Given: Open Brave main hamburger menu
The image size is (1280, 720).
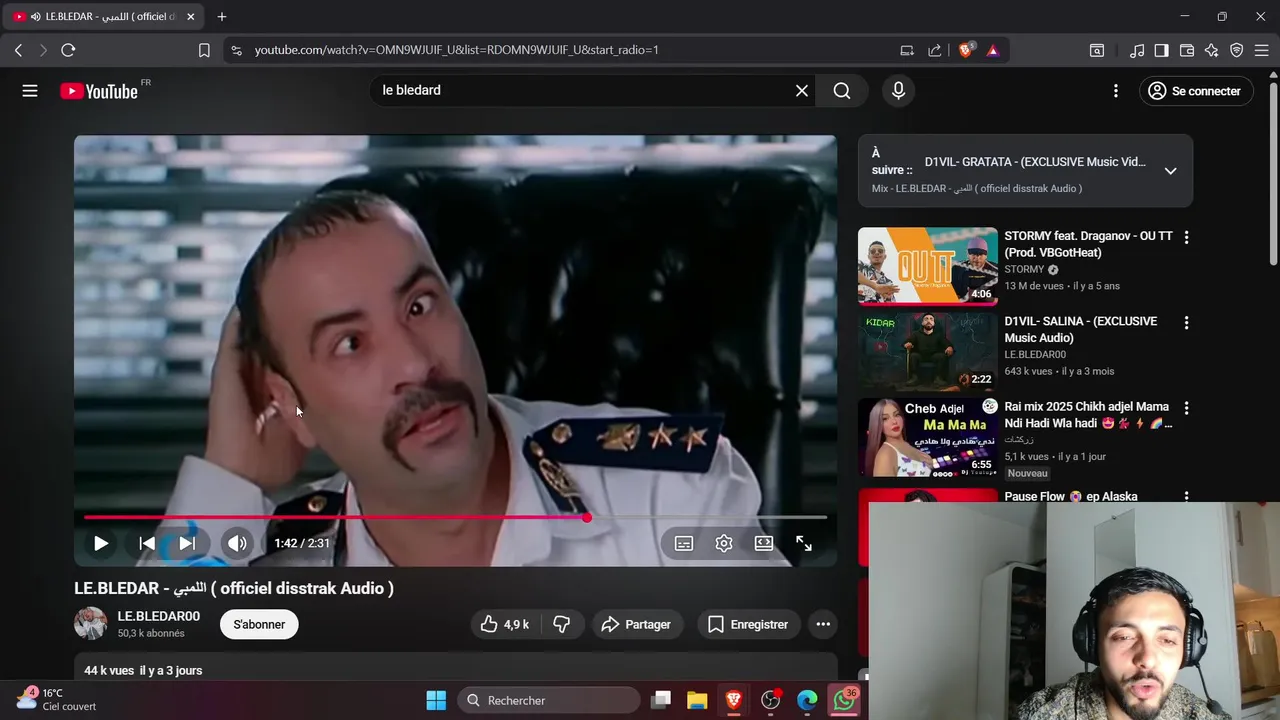Looking at the screenshot, I should (1262, 50).
